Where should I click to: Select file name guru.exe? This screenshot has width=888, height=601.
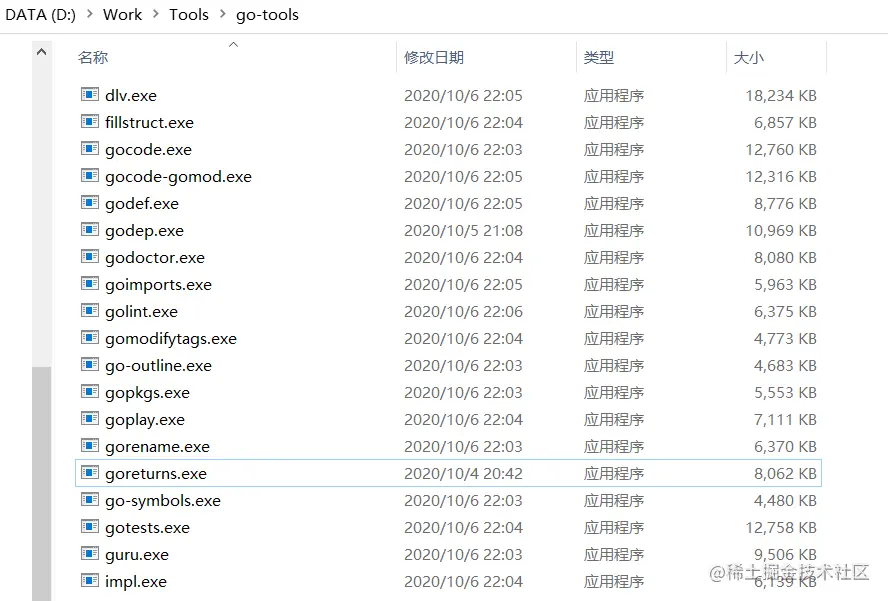click(137, 555)
